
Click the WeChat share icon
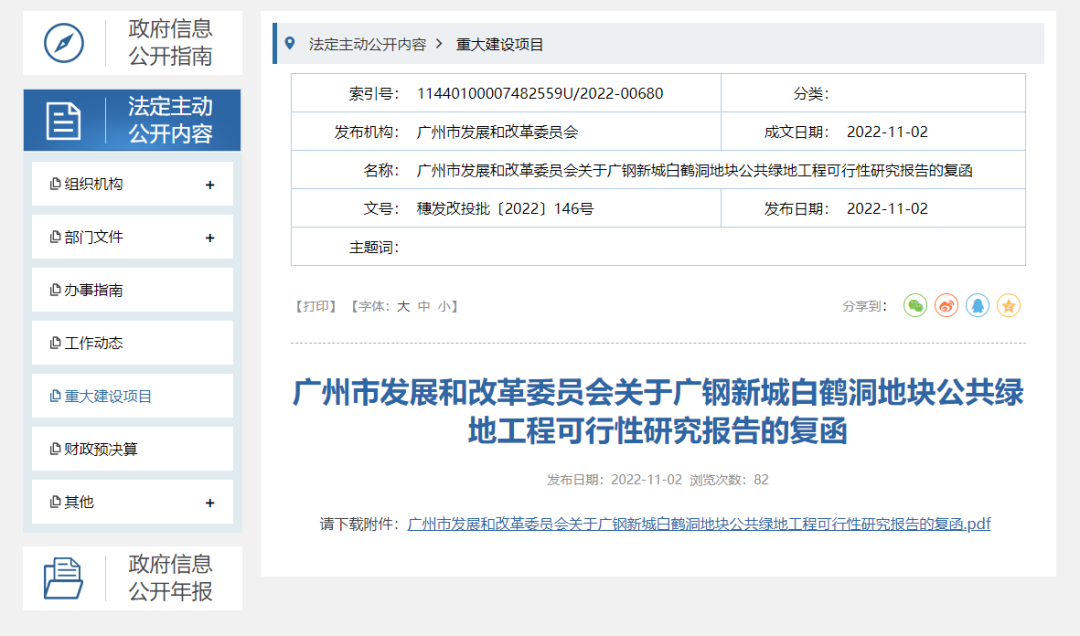point(915,305)
